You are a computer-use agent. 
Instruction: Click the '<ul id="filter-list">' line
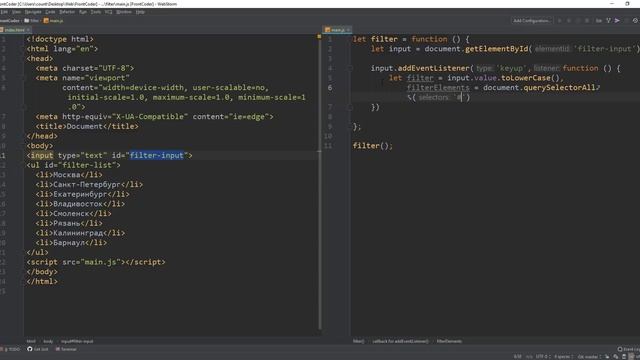[73, 165]
